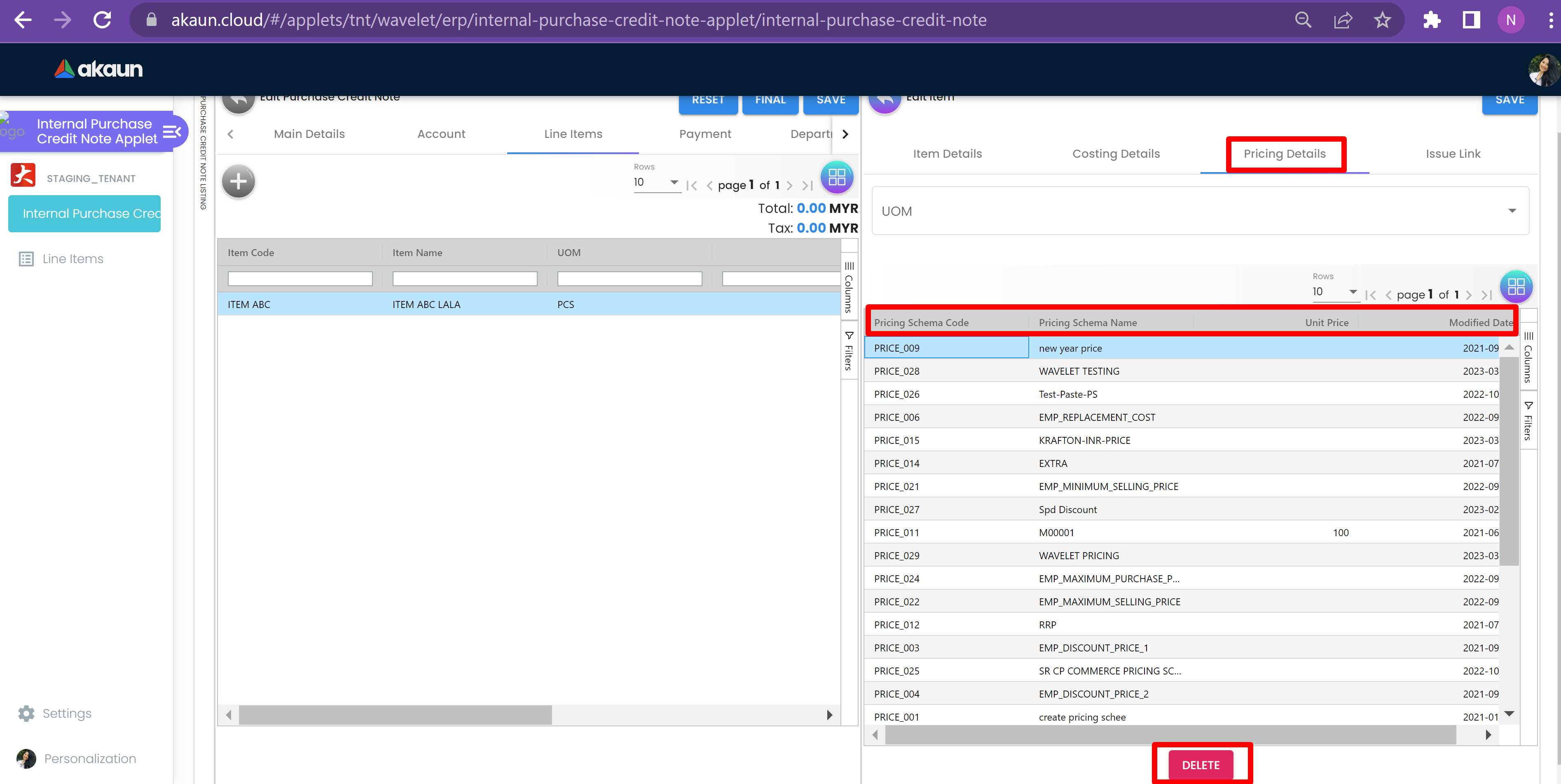Image resolution: width=1561 pixels, height=784 pixels.
Task: Expand the UOM dropdown
Action: tap(1512, 211)
